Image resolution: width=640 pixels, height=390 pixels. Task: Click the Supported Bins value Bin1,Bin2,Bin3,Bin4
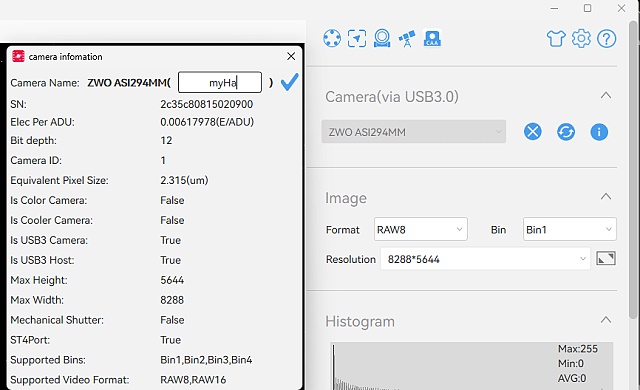click(x=206, y=360)
